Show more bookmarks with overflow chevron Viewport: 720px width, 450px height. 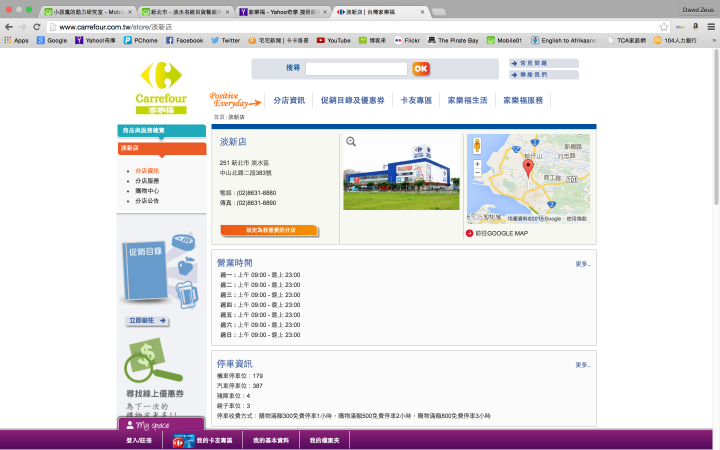click(714, 40)
